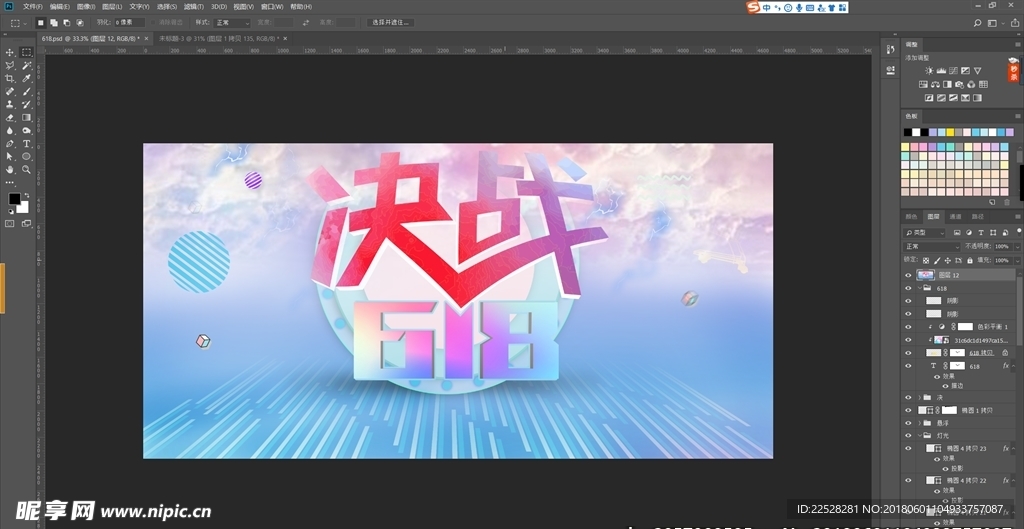The width and height of the screenshot is (1024, 529).
Task: Hide the 色彩平衡 1 adjustment layer
Action: [908, 327]
